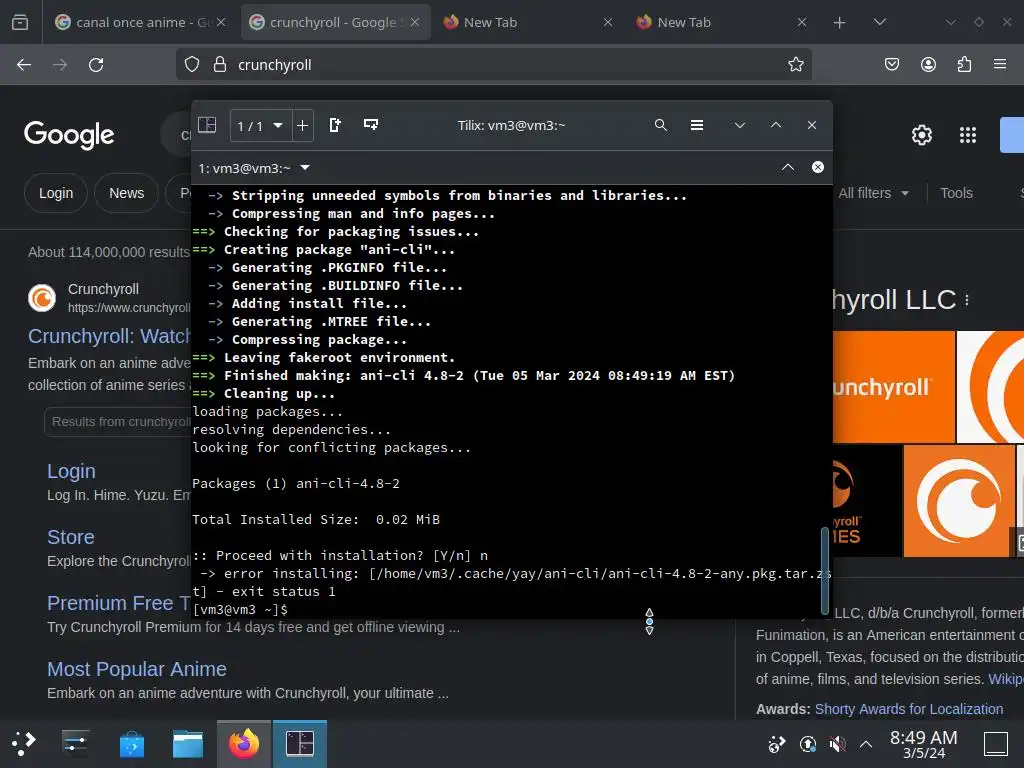Open the Most Popular Anime sitelink
1024x768 pixels.
pyautogui.click(x=136, y=669)
